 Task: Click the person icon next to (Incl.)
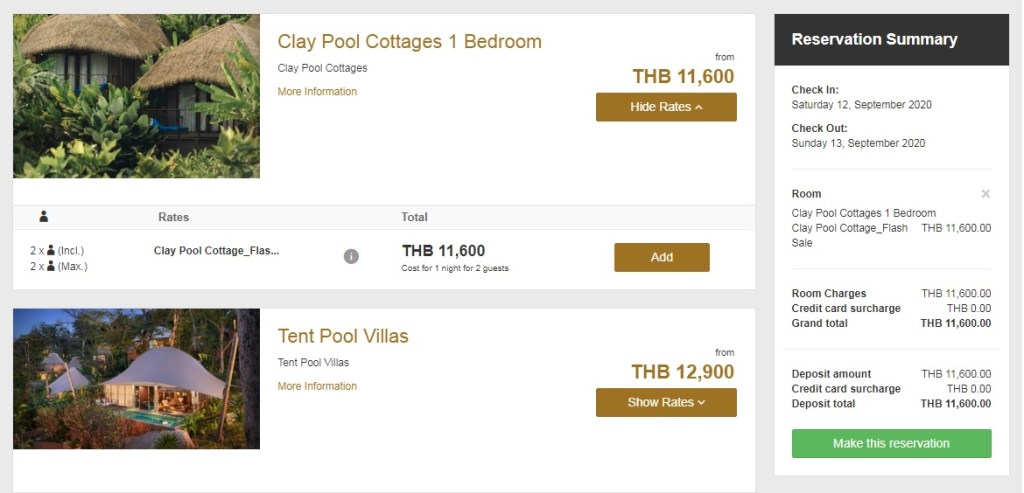click(x=49, y=251)
